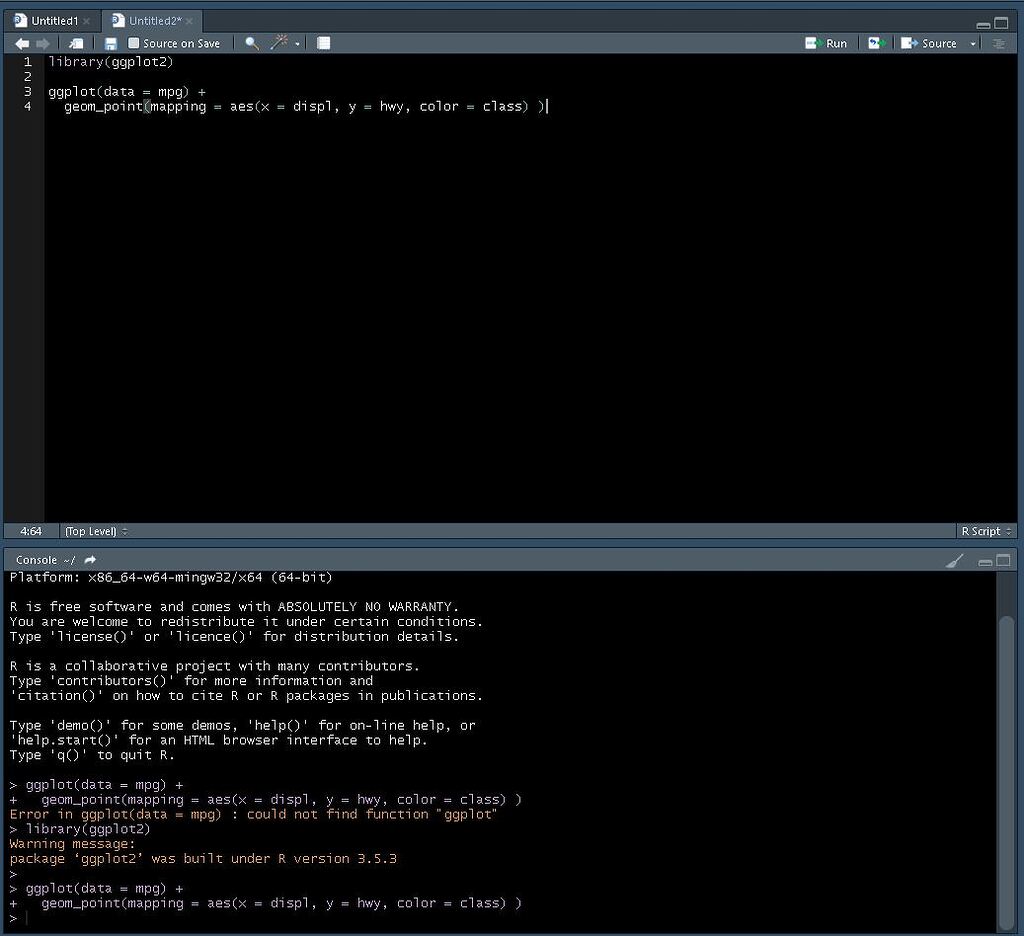Go back to previous source location
Screen dimensions: 1024x936
[22, 44]
